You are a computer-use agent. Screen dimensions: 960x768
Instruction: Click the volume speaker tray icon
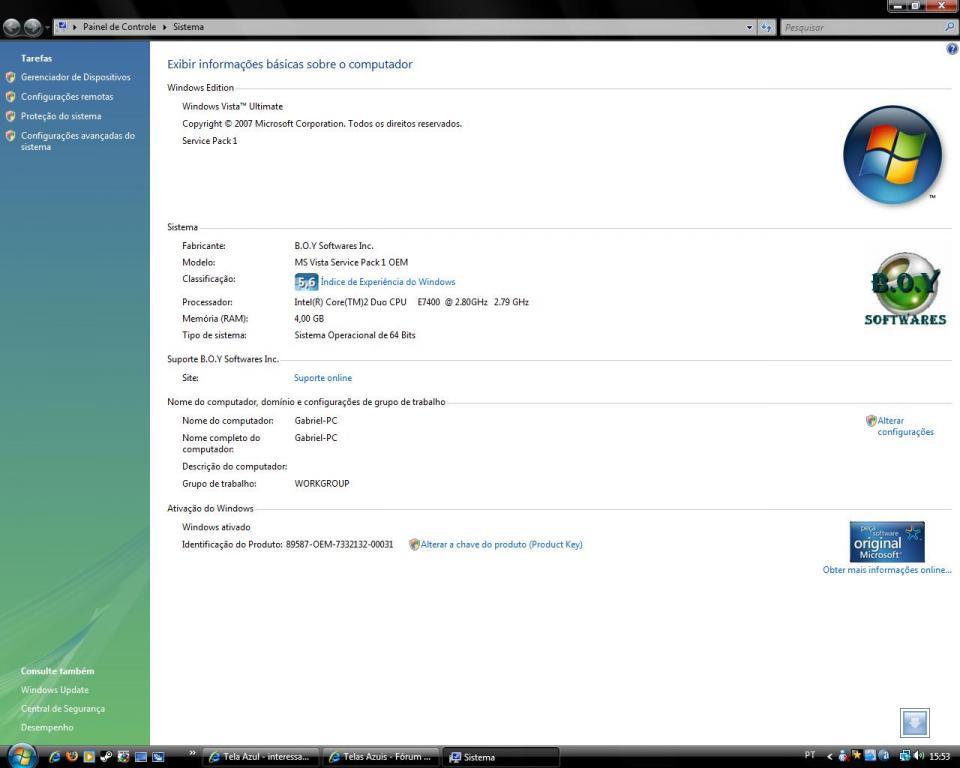click(918, 756)
